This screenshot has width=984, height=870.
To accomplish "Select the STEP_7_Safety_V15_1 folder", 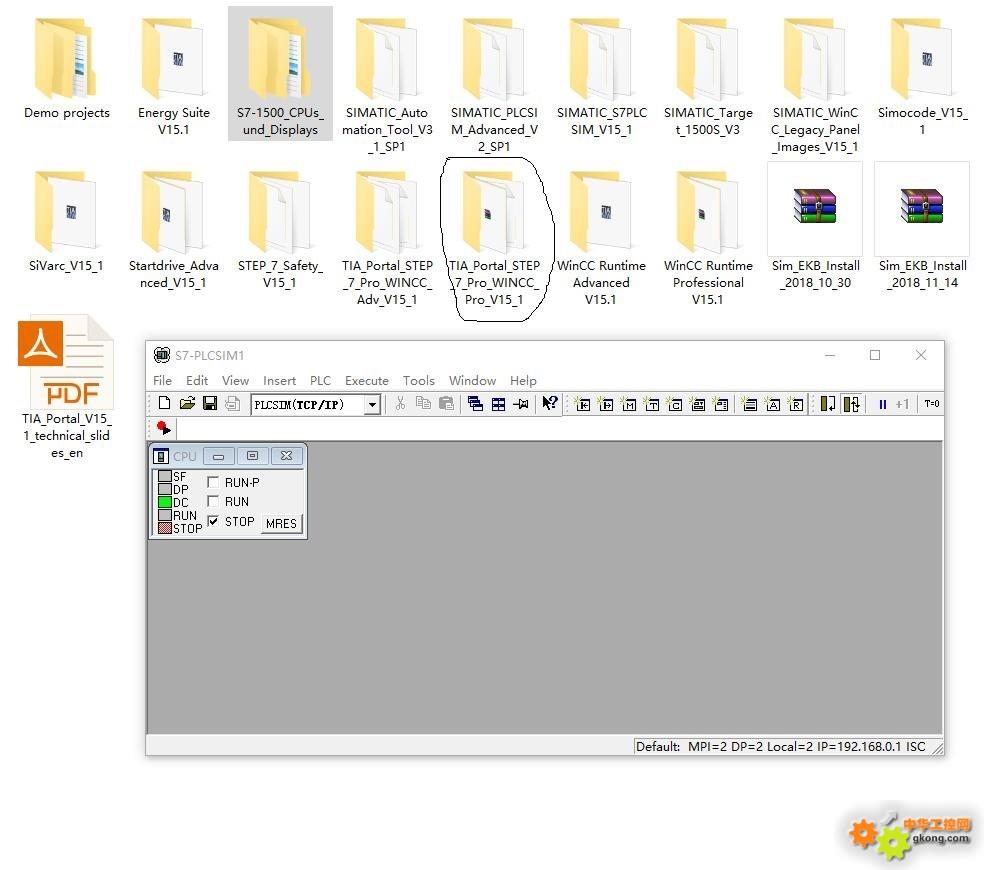I will [x=281, y=229].
